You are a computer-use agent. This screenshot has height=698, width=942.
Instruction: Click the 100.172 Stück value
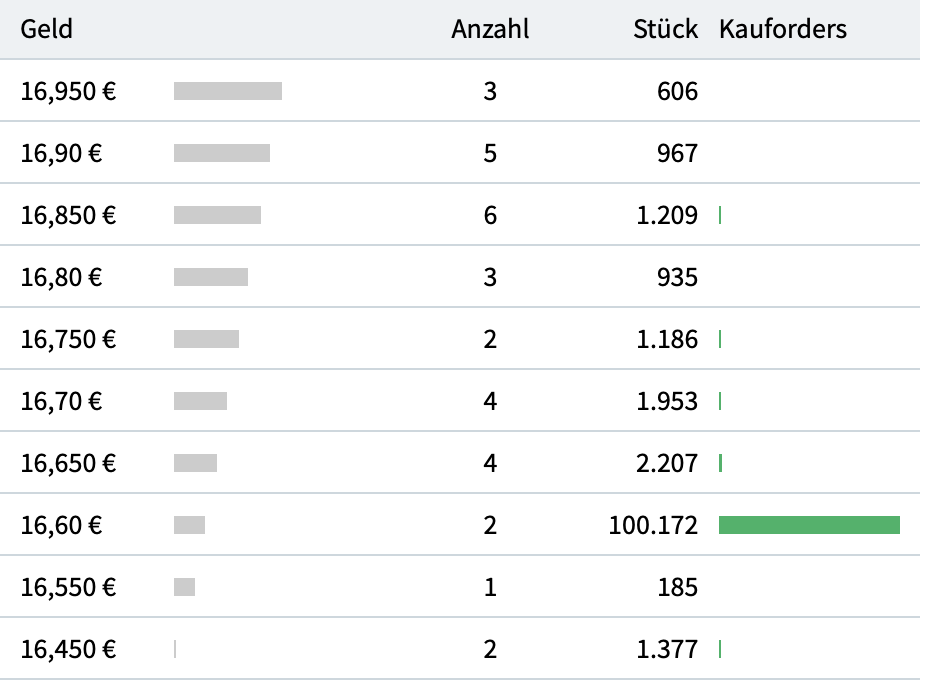tap(653, 526)
